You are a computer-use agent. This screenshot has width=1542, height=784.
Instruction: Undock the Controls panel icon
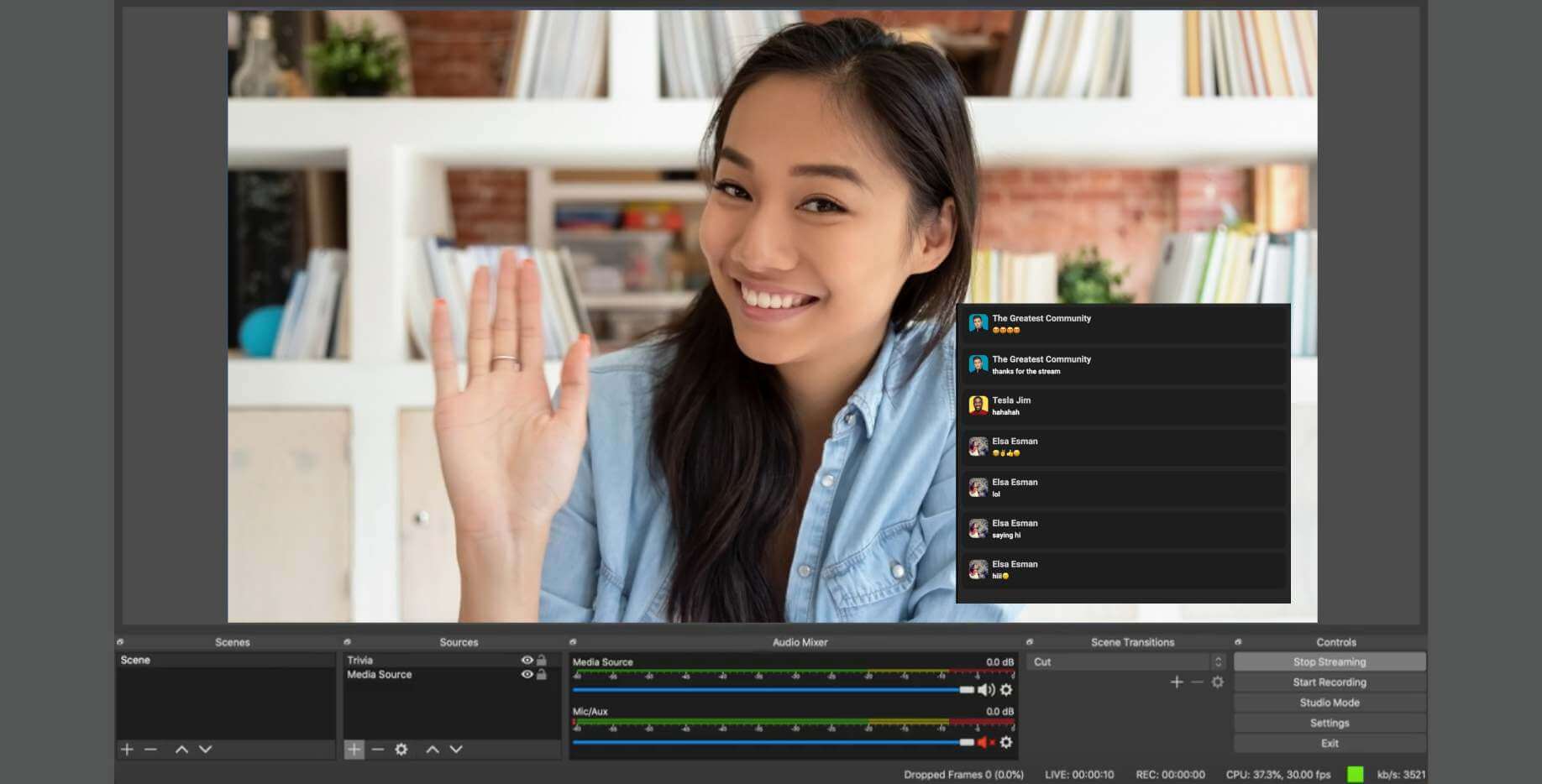tap(1238, 641)
